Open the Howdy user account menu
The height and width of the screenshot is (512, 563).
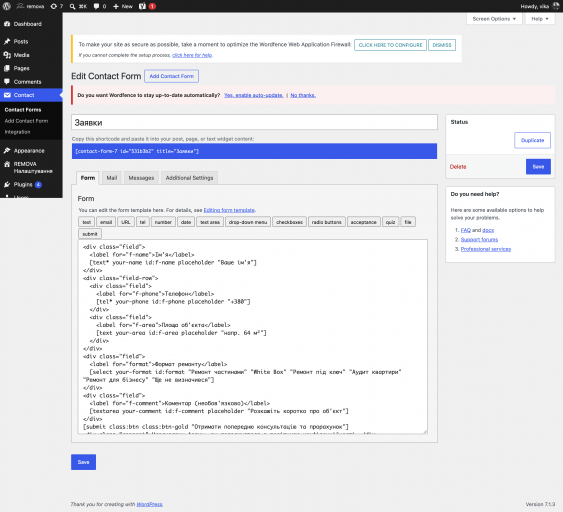pyautogui.click(x=540, y=6)
